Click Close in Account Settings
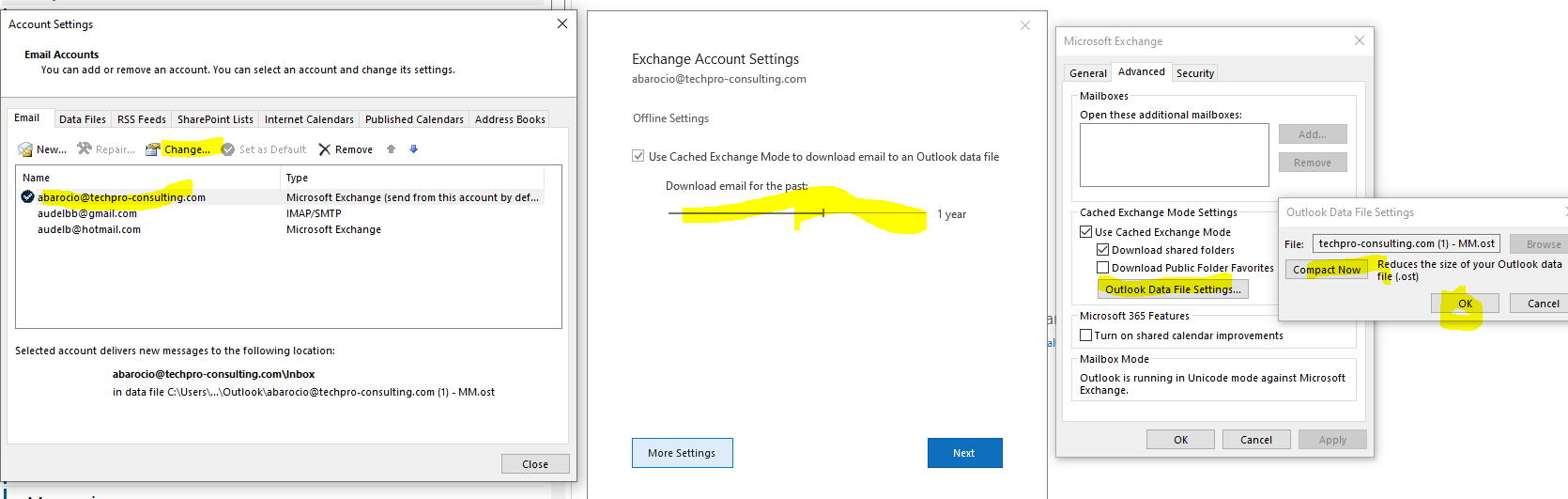Screen dimensions: 1568x499 point(535,464)
